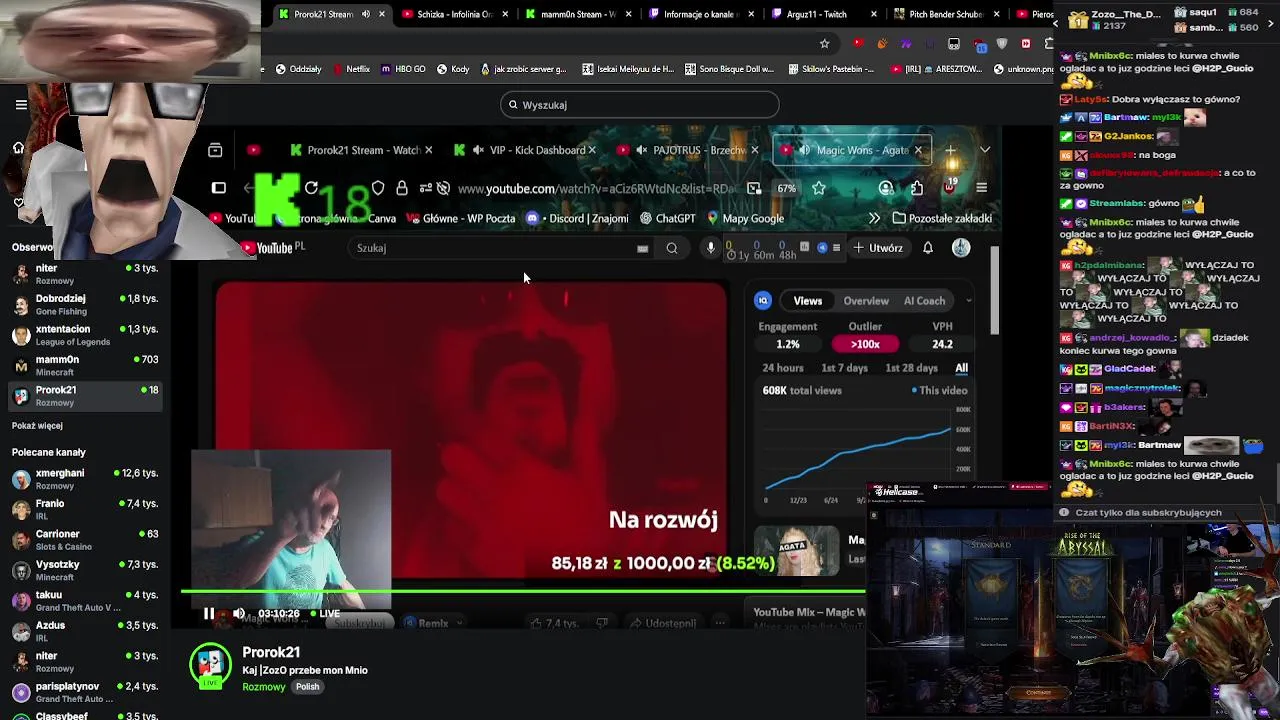The width and height of the screenshot is (1280, 720).
Task: Open the Mapy Google bookmark
Action: 745,218
